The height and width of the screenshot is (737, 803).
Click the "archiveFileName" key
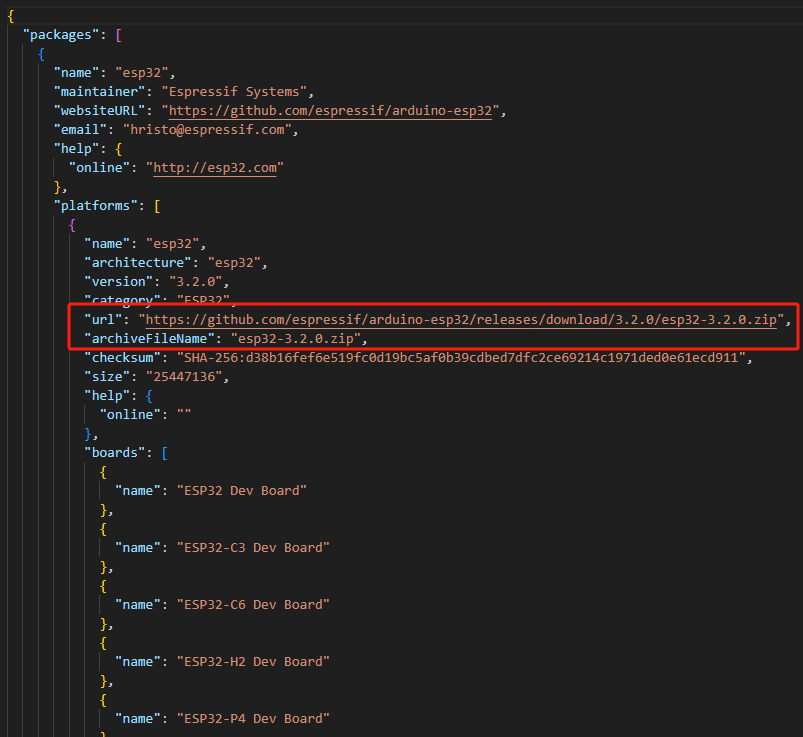[150, 339]
